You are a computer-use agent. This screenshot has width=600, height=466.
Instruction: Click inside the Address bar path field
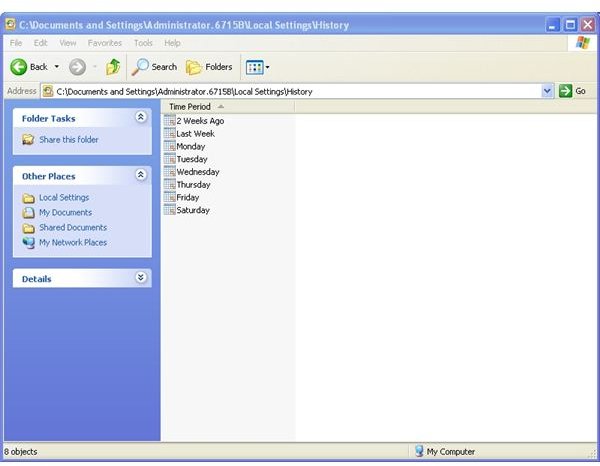click(298, 91)
